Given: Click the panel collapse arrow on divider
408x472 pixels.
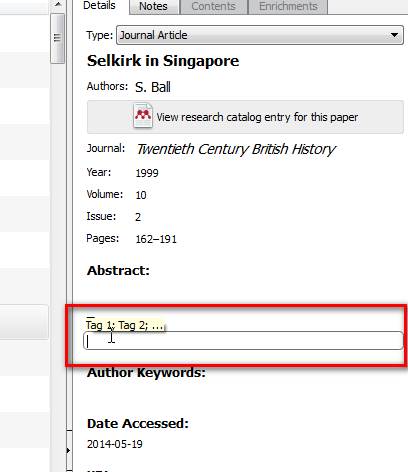Looking at the screenshot, I should pyautogui.click(x=69, y=451).
